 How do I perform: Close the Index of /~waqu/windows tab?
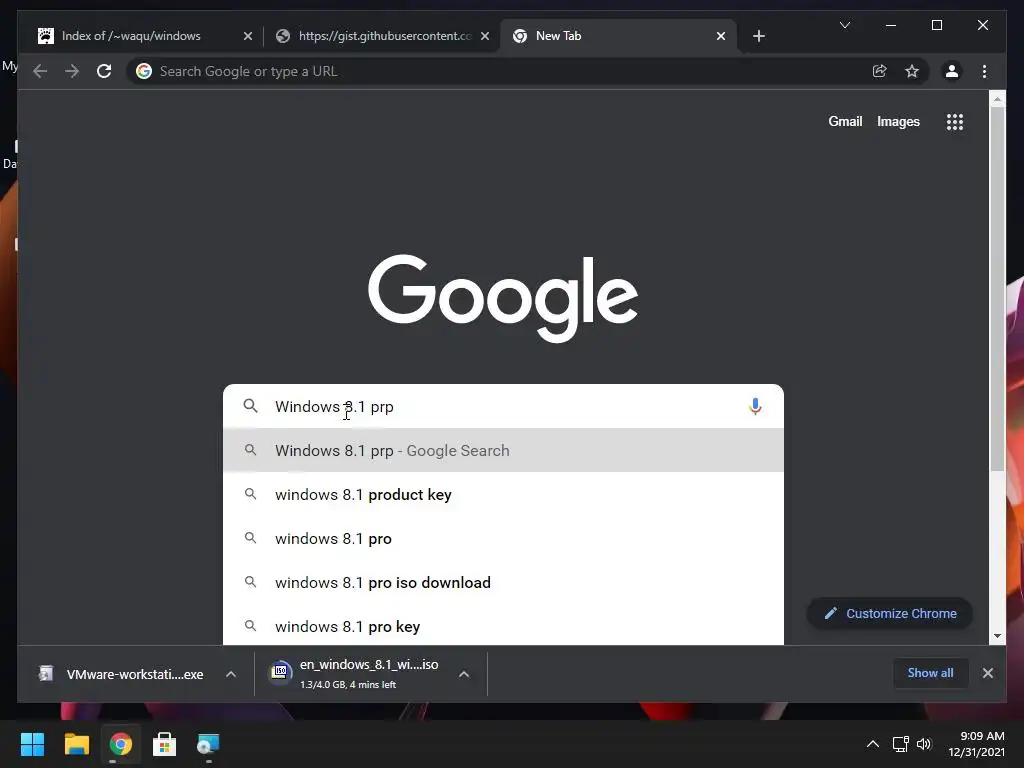point(248,36)
